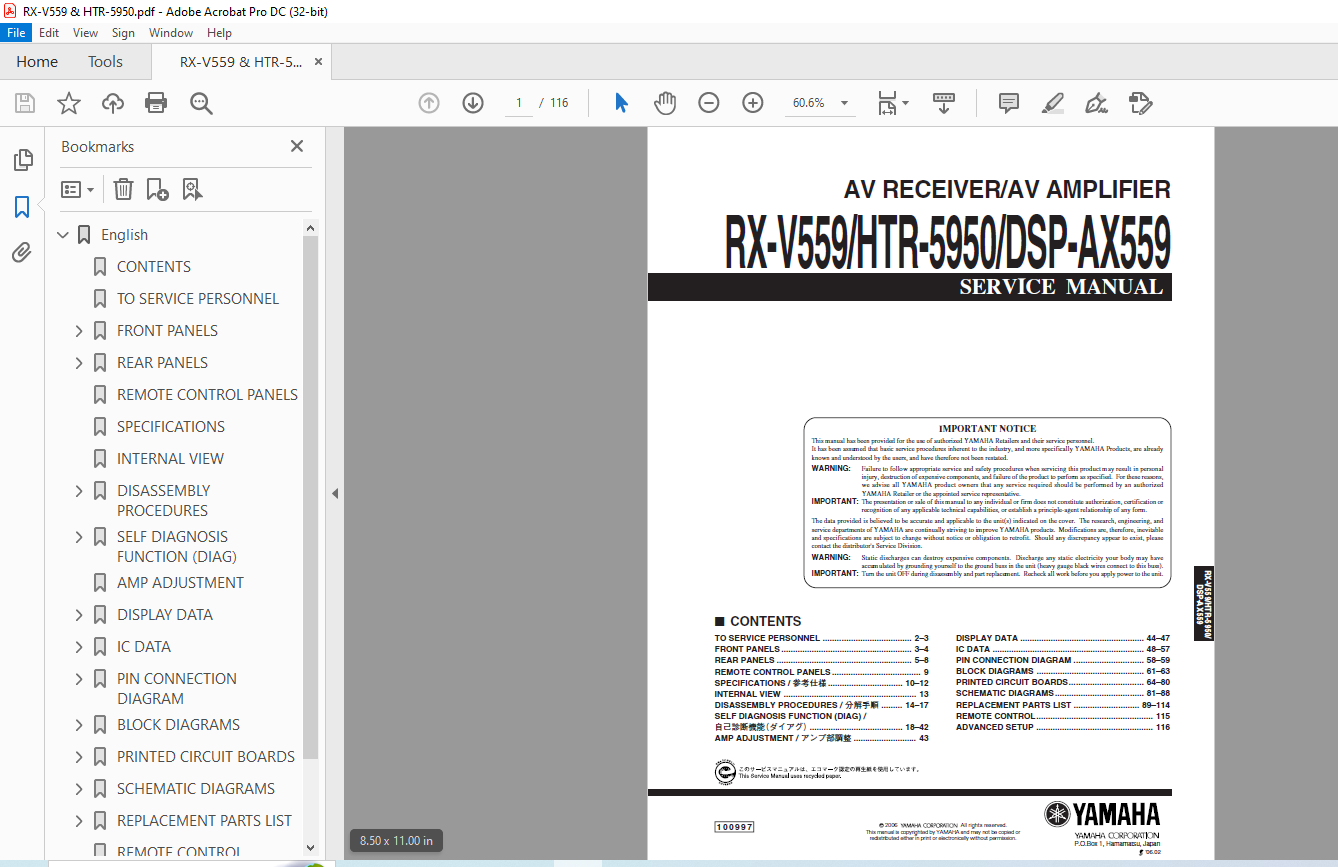The width and height of the screenshot is (1338, 867).
Task: Open Page Thumbnails panel icon
Action: pyautogui.click(x=22, y=160)
